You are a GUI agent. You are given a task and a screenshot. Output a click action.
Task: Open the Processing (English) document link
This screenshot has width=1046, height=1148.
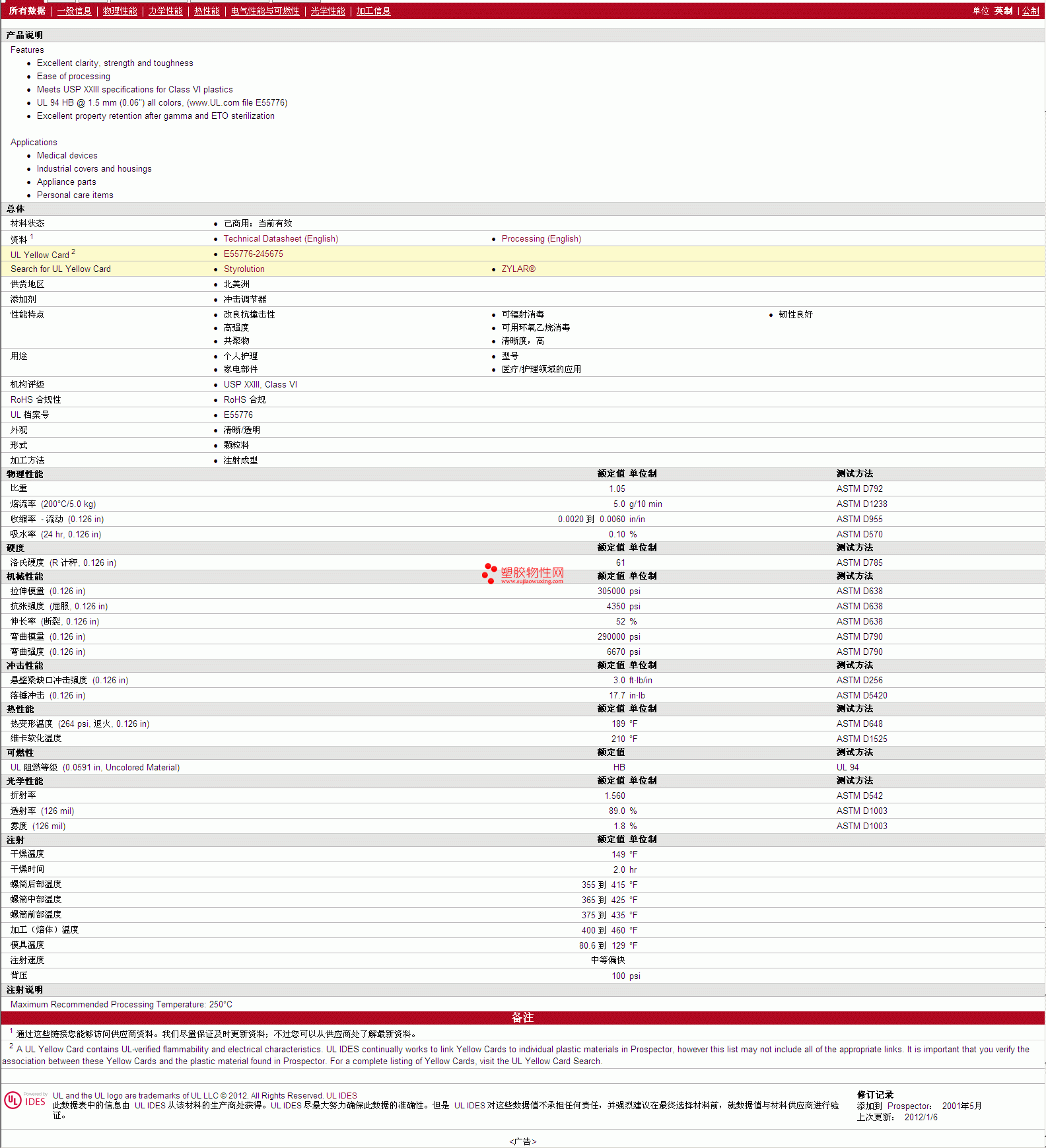point(541,239)
